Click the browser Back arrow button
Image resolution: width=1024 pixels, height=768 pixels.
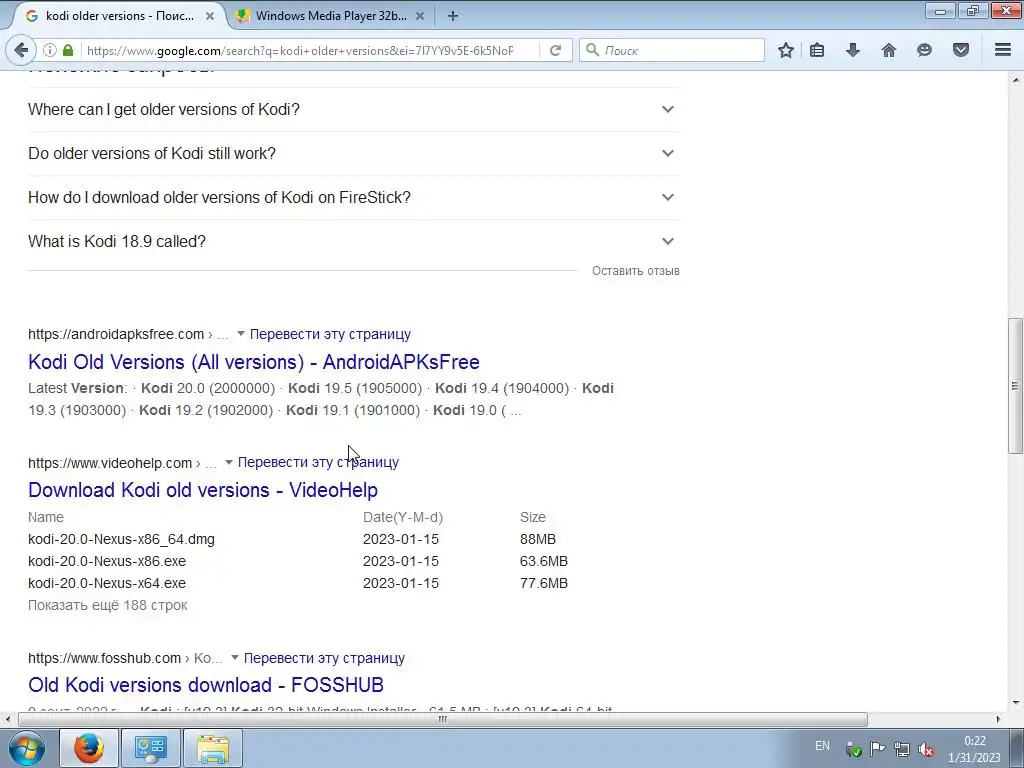(x=21, y=50)
